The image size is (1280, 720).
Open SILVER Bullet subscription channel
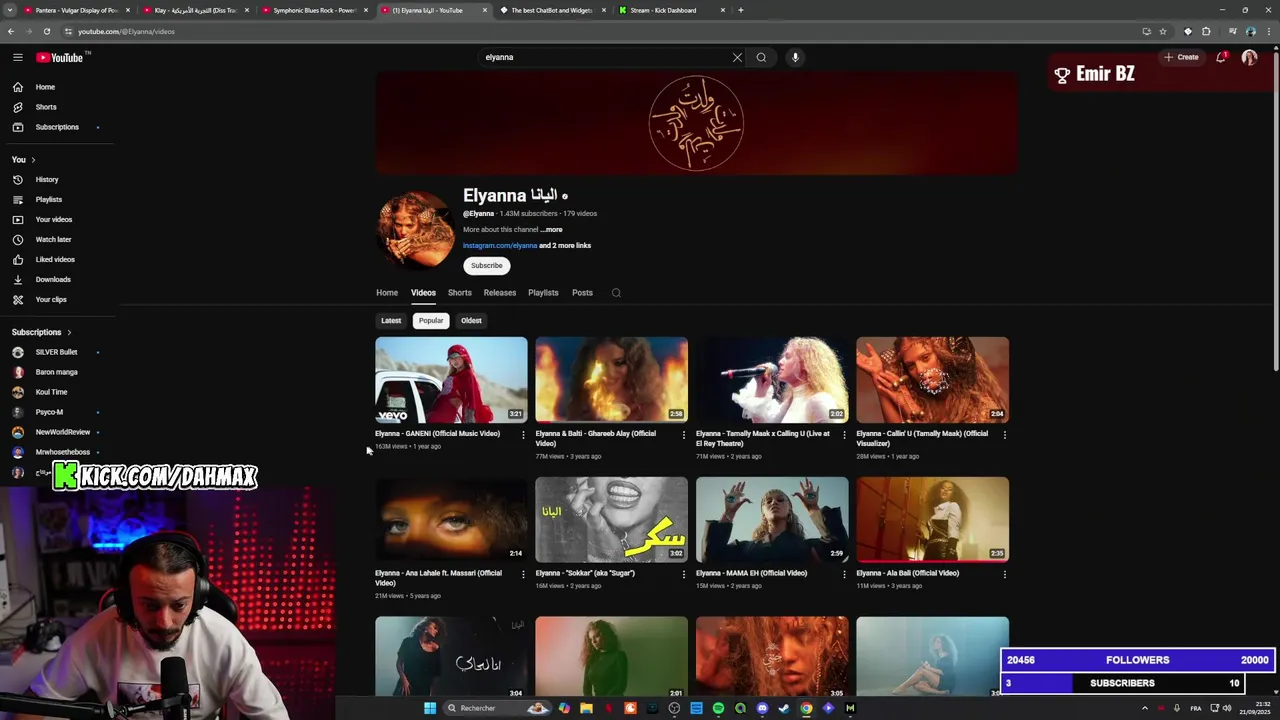coord(58,352)
